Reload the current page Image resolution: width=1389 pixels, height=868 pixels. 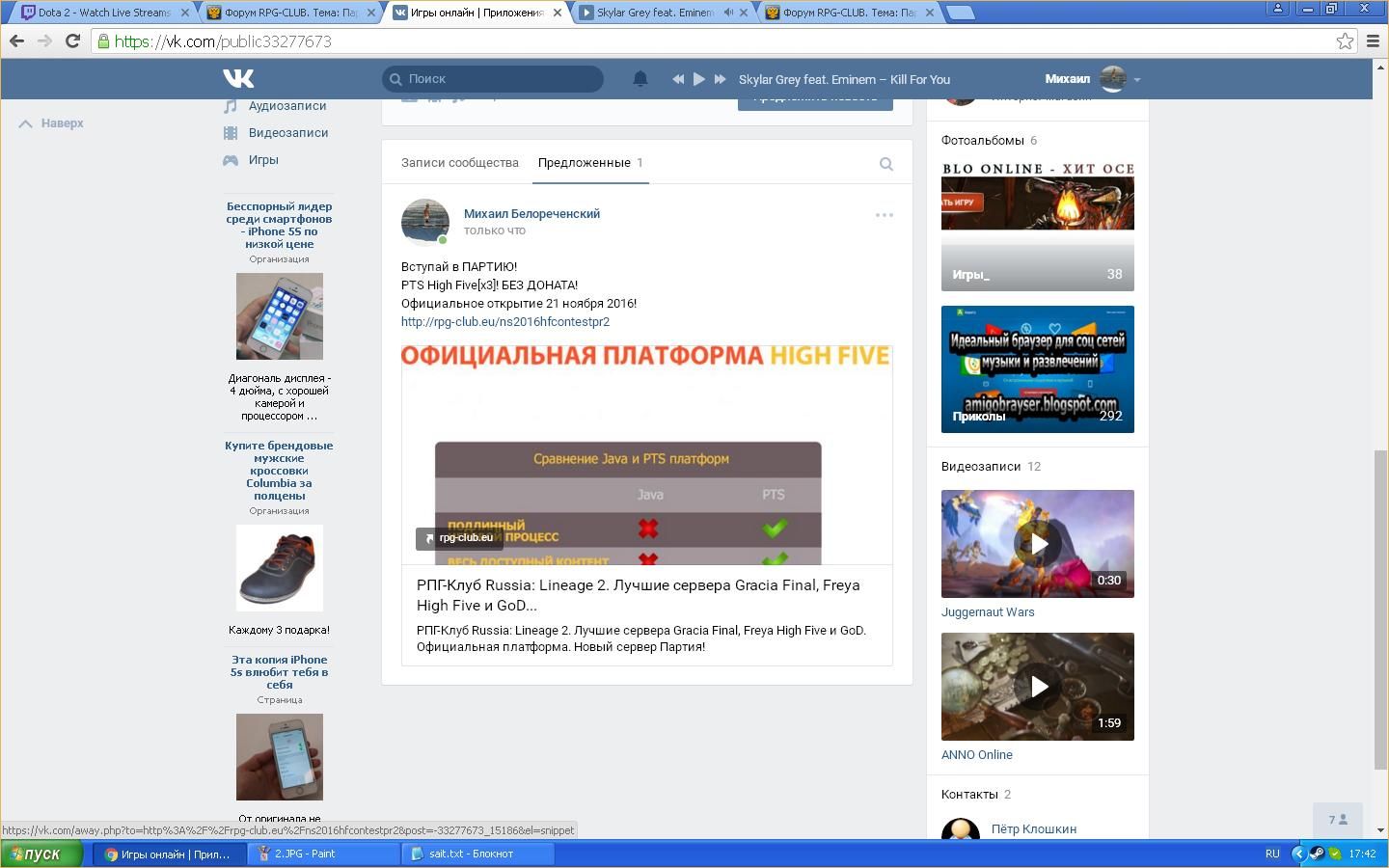point(72,41)
